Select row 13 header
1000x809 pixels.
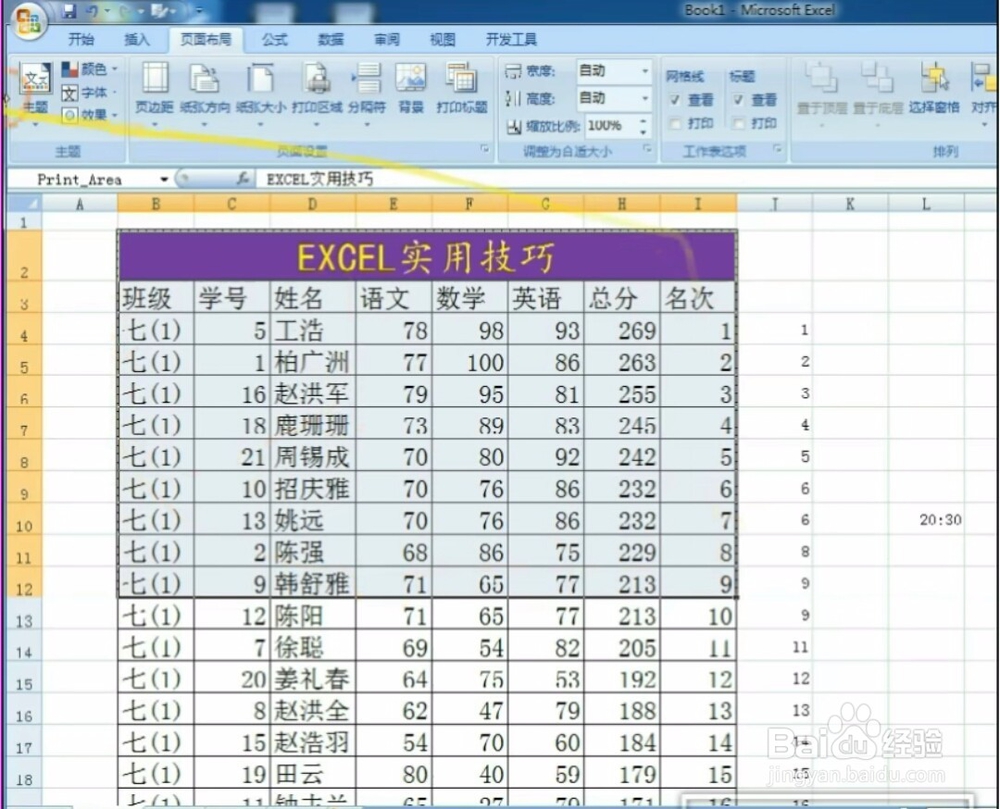coord(24,613)
